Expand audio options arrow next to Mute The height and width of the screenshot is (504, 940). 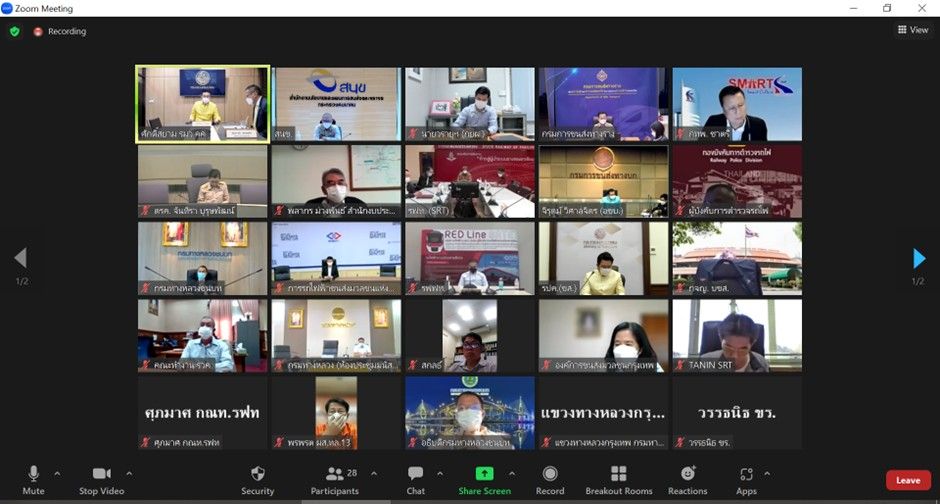tap(57, 473)
